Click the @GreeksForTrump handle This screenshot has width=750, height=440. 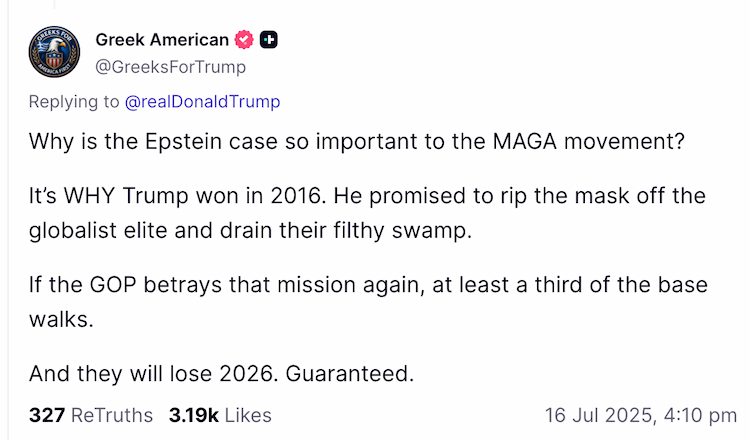(170, 67)
